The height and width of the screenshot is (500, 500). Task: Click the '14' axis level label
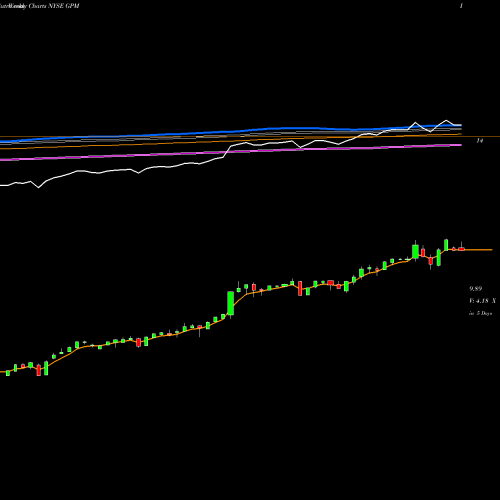pos(479,141)
